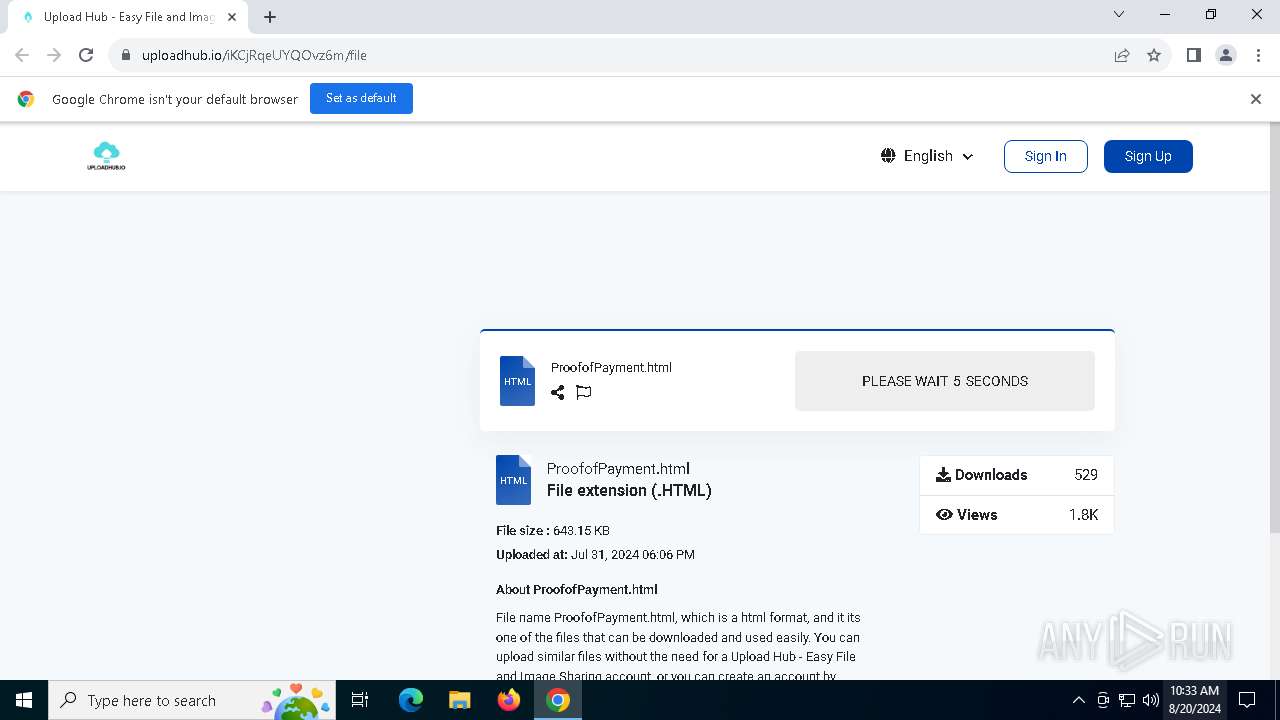1280x720 pixels.
Task: Reload the page with refresh icon
Action: pyautogui.click(x=86, y=55)
